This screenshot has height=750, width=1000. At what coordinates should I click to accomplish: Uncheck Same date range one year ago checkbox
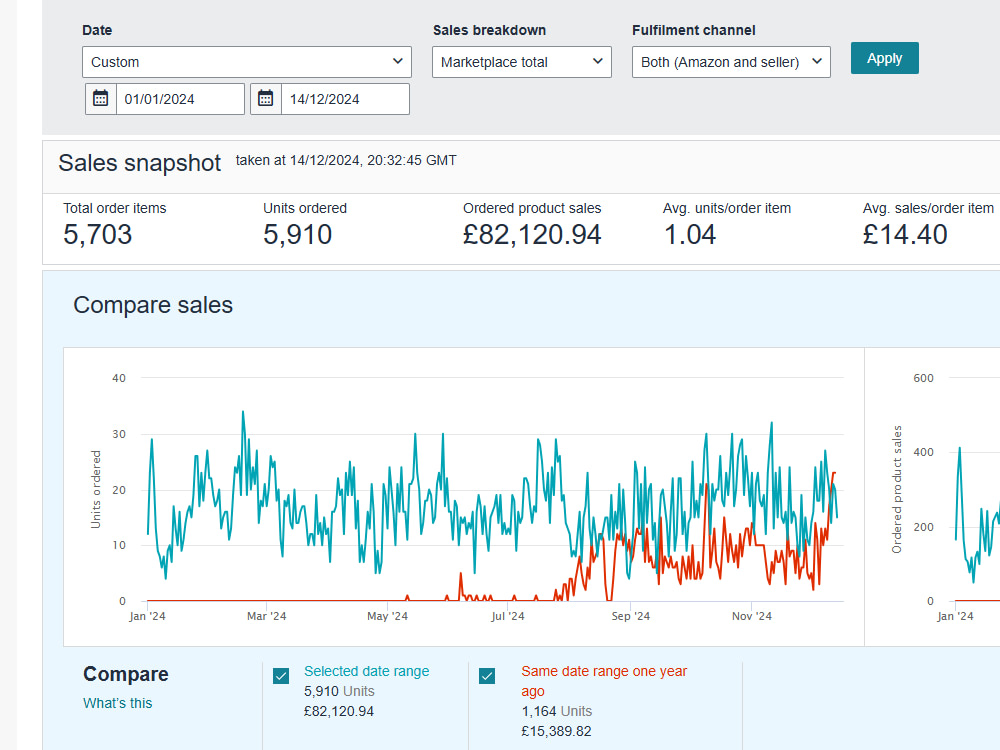[x=487, y=676]
